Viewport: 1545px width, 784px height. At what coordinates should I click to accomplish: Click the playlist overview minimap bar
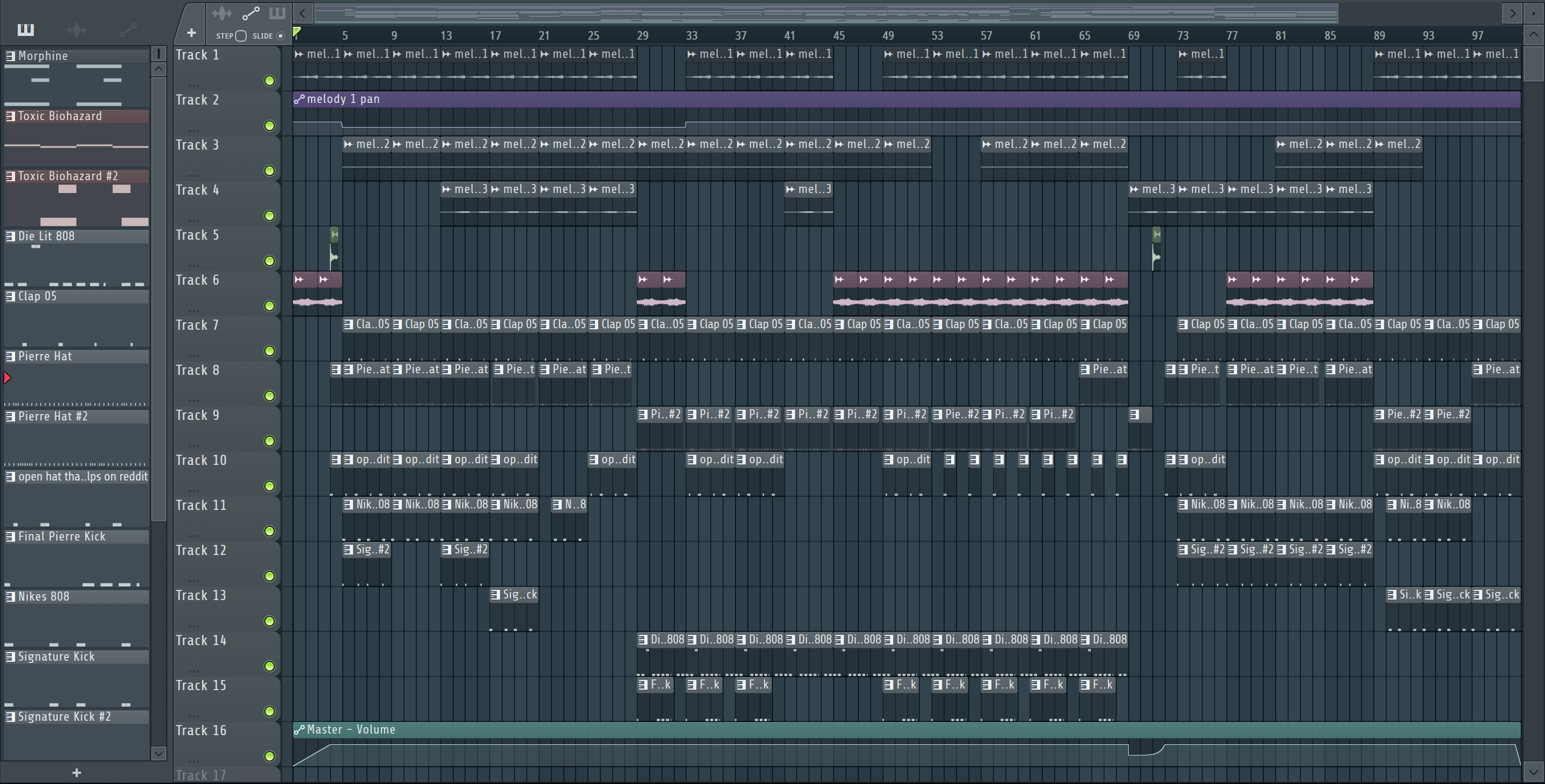(827, 12)
